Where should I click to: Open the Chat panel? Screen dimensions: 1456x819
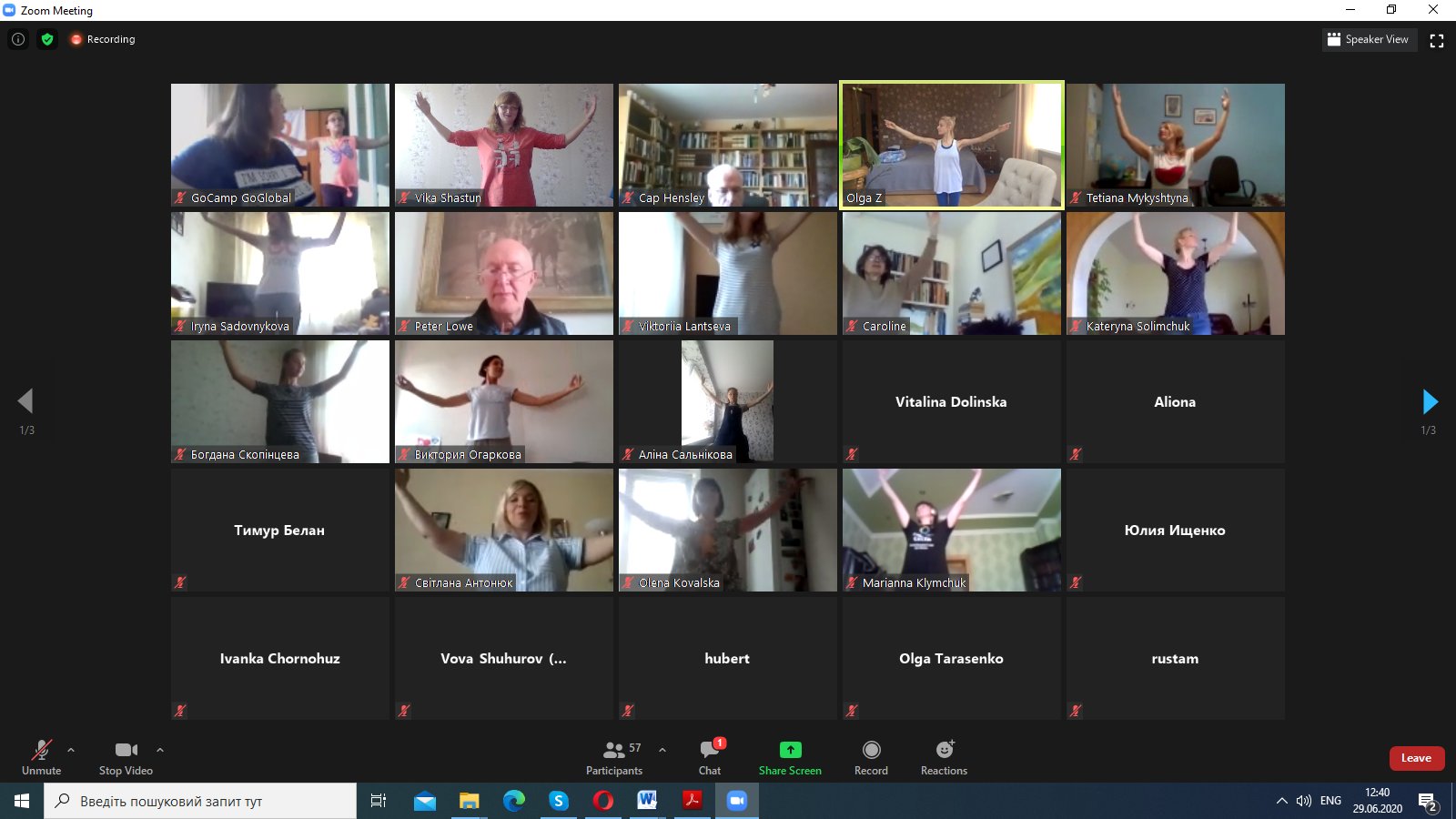pos(710,757)
